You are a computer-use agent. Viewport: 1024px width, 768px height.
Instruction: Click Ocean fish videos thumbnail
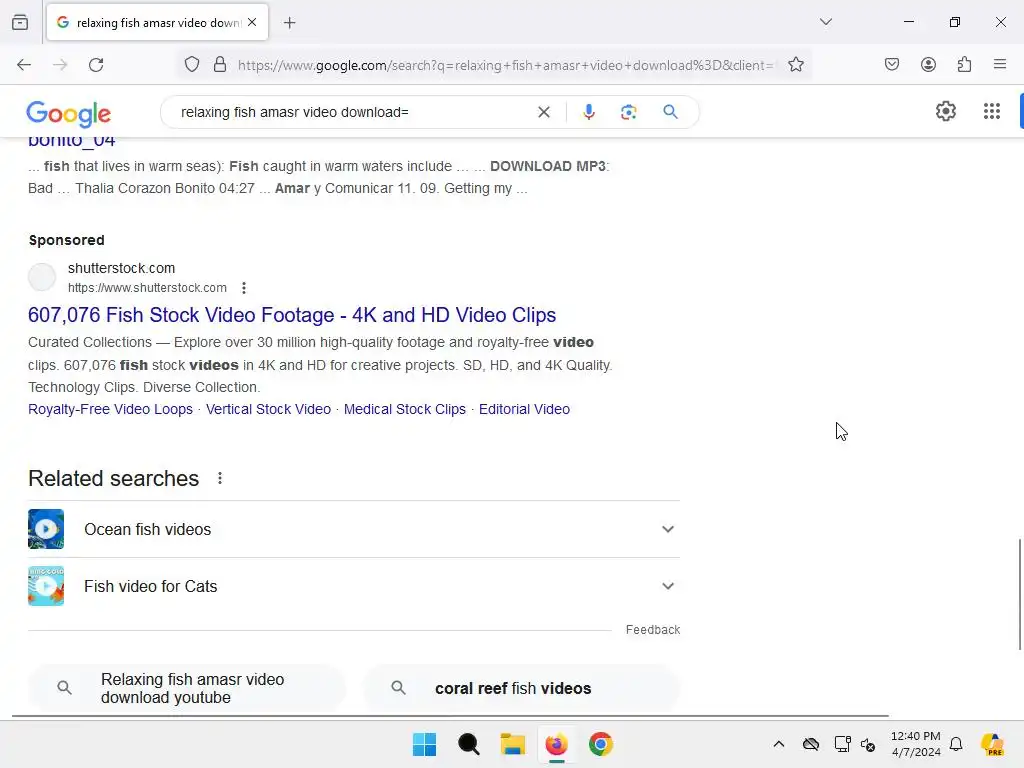[46, 529]
